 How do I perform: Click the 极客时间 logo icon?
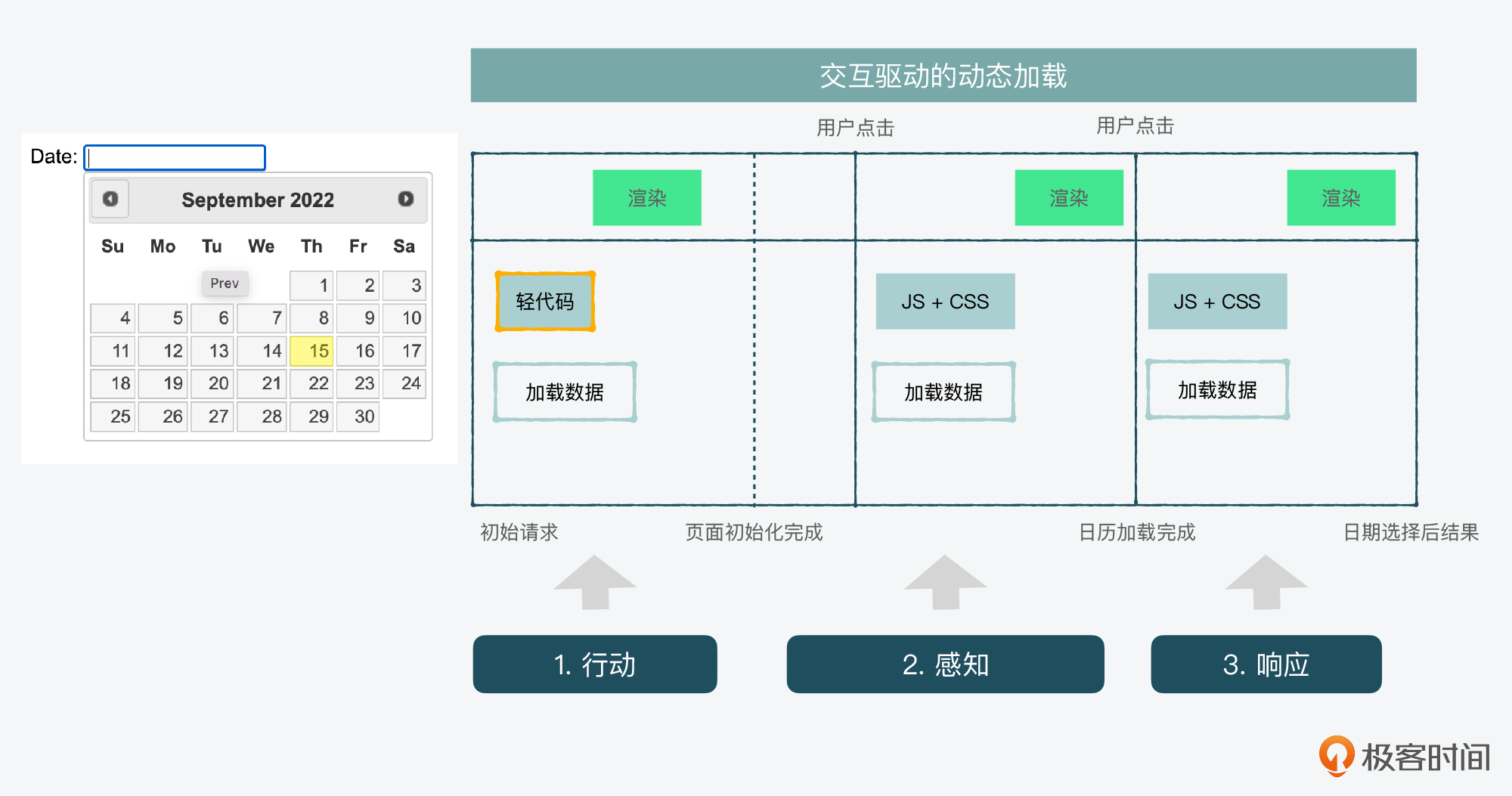point(1336,755)
